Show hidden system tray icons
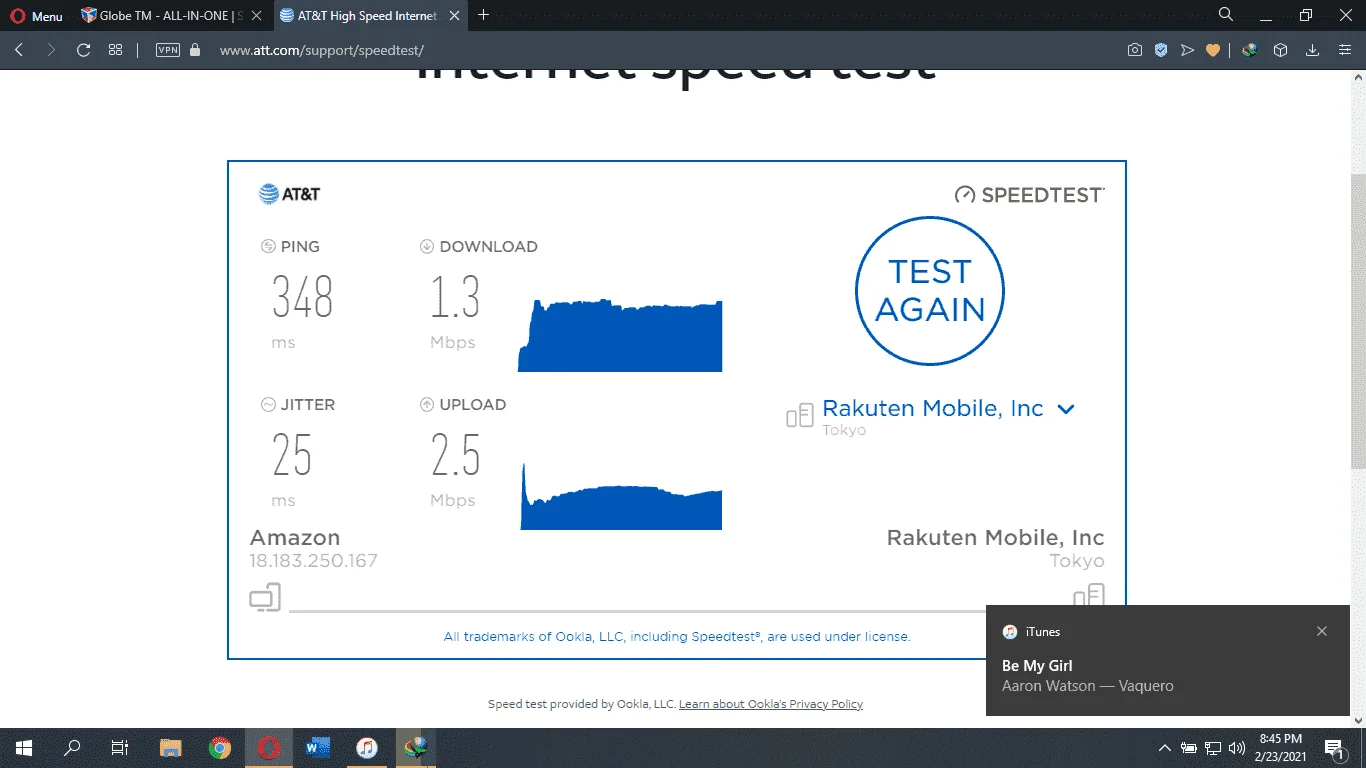Viewport: 1366px width, 768px height. pos(1165,748)
